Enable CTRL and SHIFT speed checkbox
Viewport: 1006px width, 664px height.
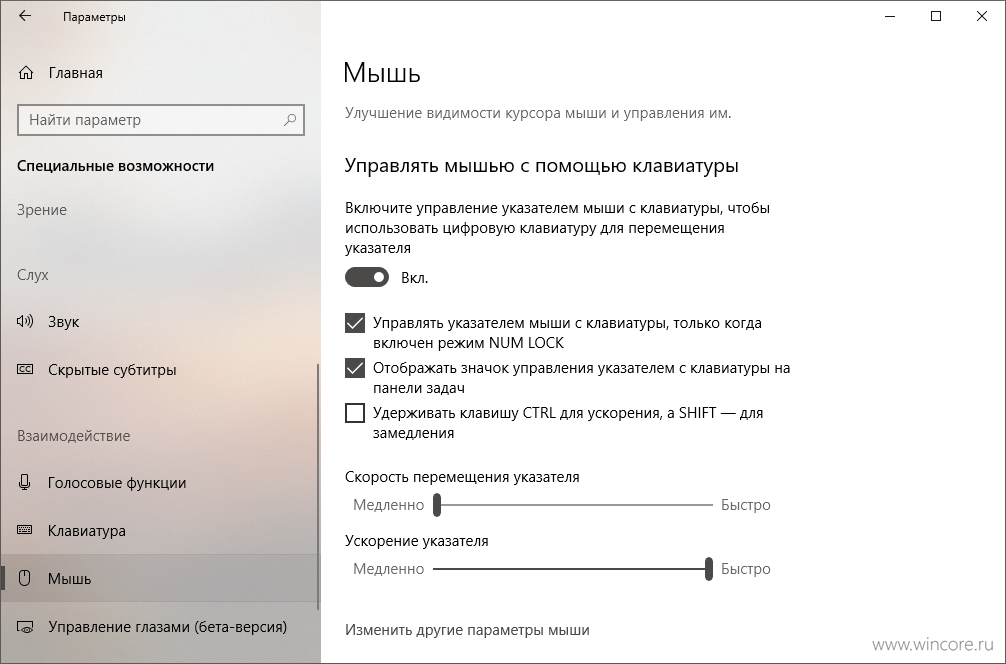click(355, 413)
